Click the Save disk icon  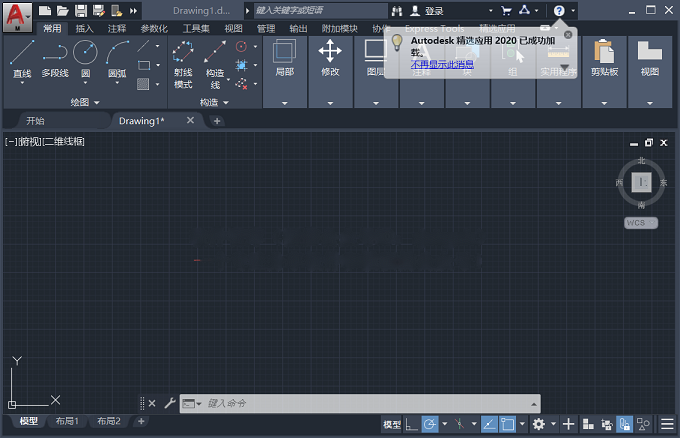point(81,10)
